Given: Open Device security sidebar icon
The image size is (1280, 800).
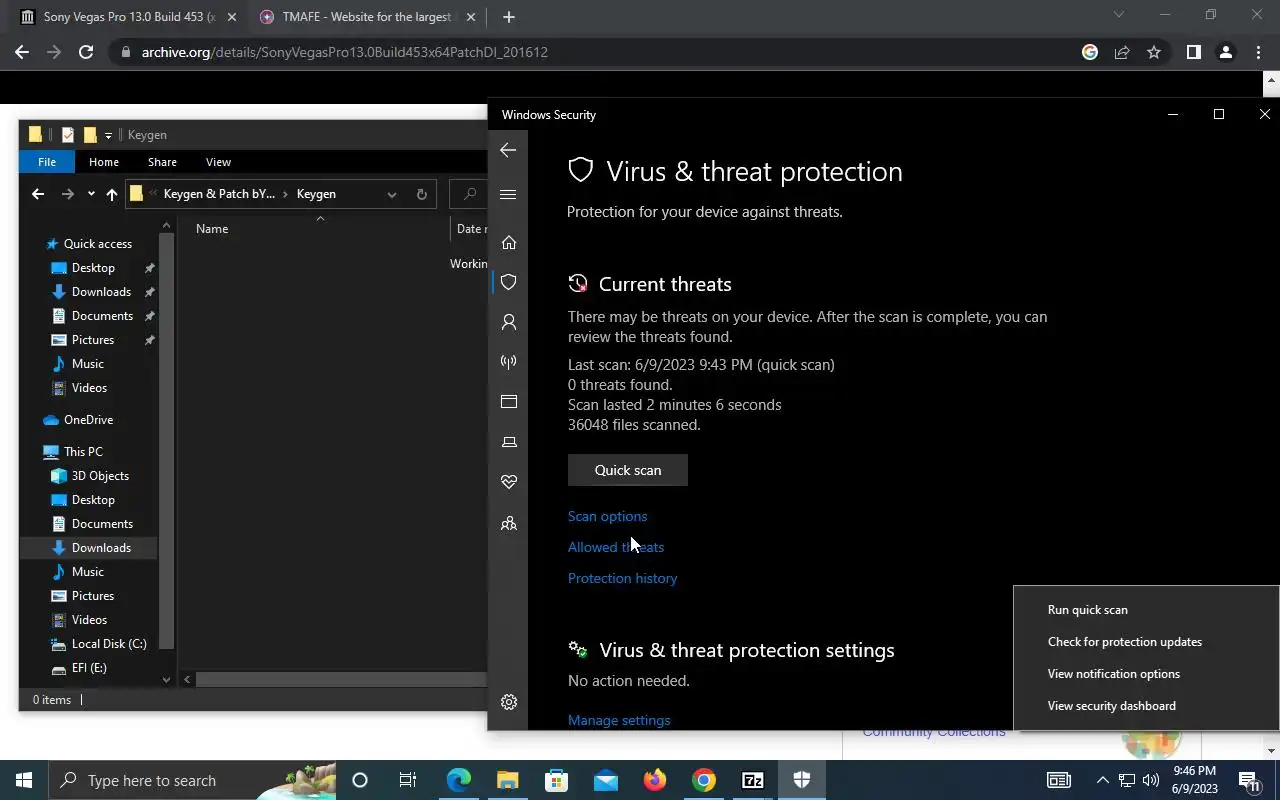Looking at the screenshot, I should (x=509, y=442).
